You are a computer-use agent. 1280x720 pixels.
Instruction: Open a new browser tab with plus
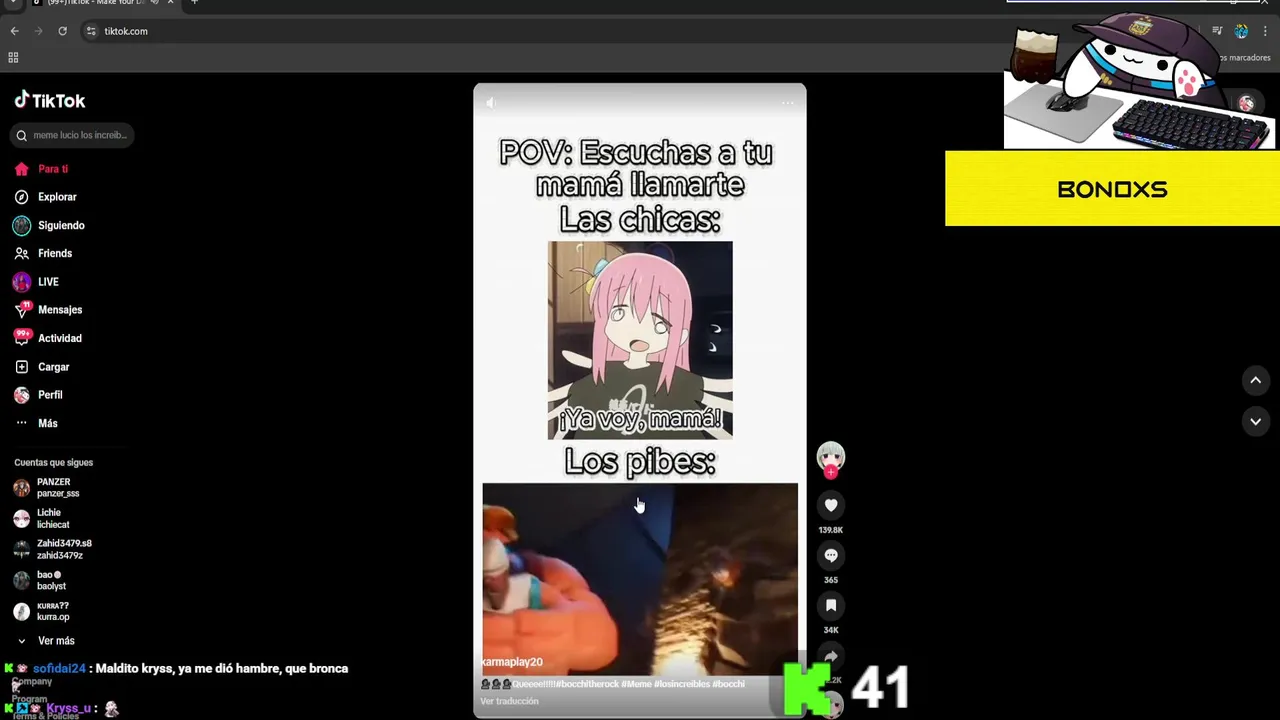pos(194,3)
